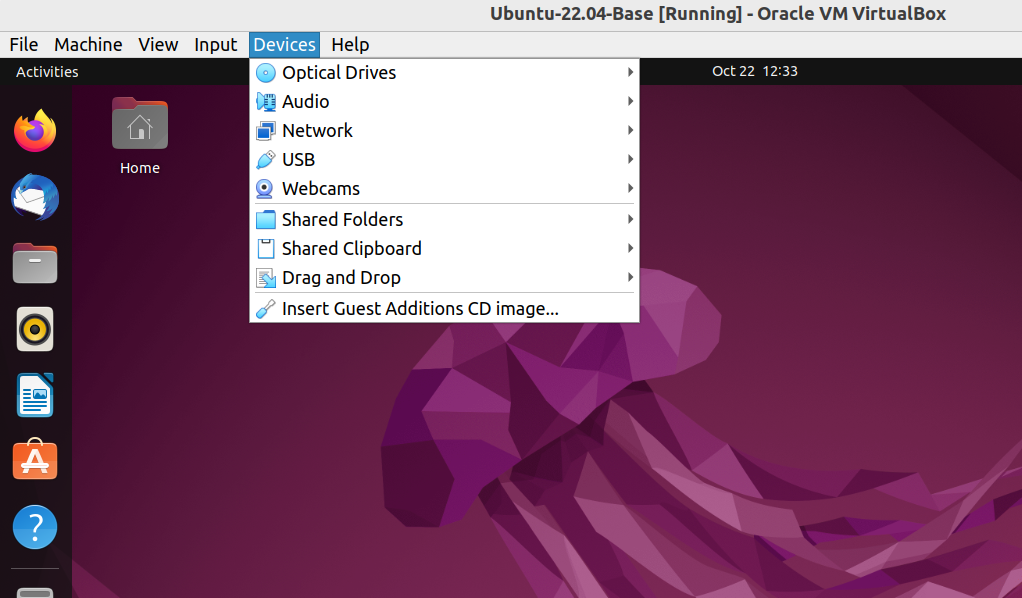
Task: Open LibreOffice Writer from the dock
Action: [x=35, y=395]
